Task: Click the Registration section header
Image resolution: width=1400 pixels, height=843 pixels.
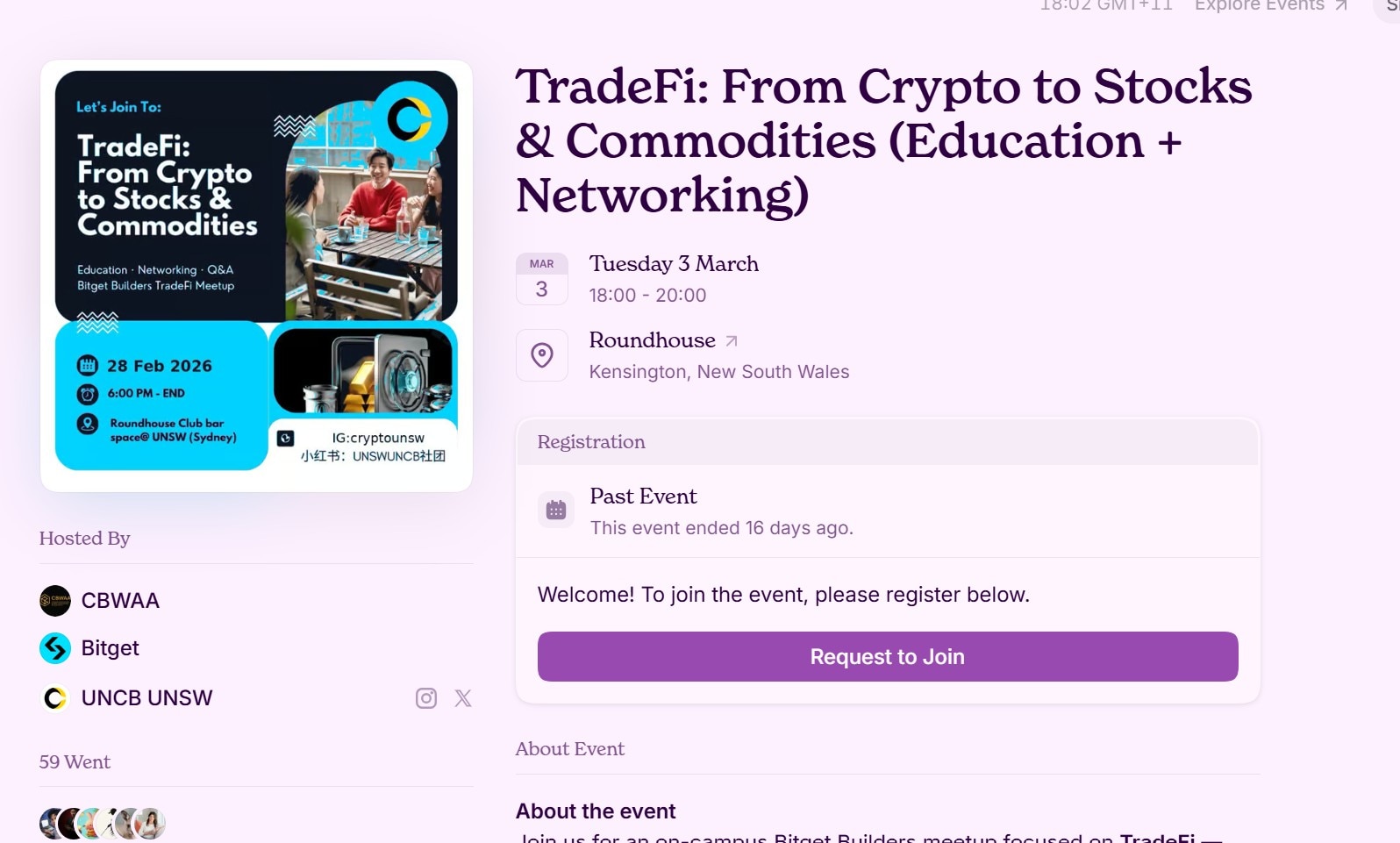Action: click(590, 442)
